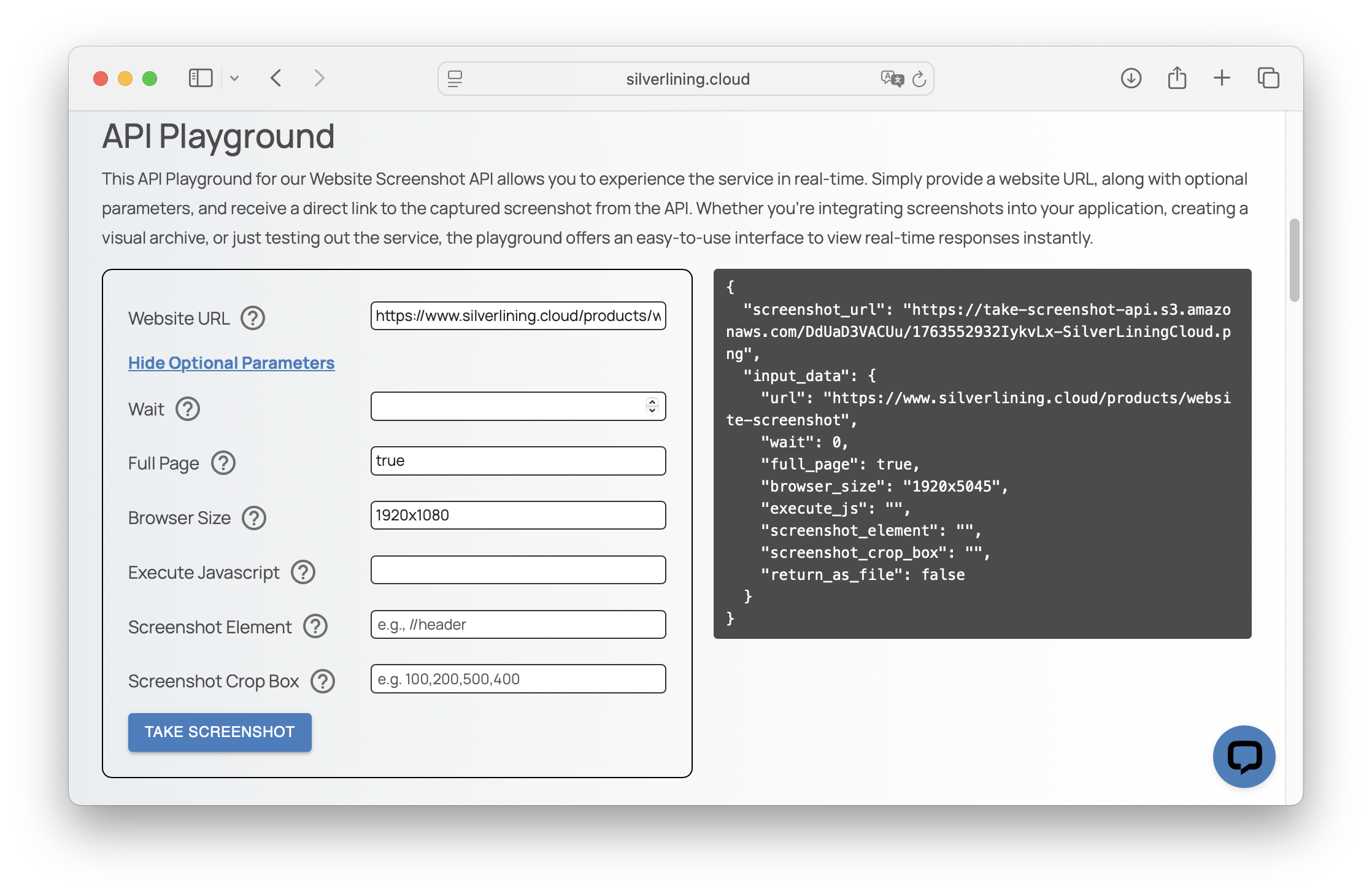
Task: Show the tab overview
Action: point(1268,78)
